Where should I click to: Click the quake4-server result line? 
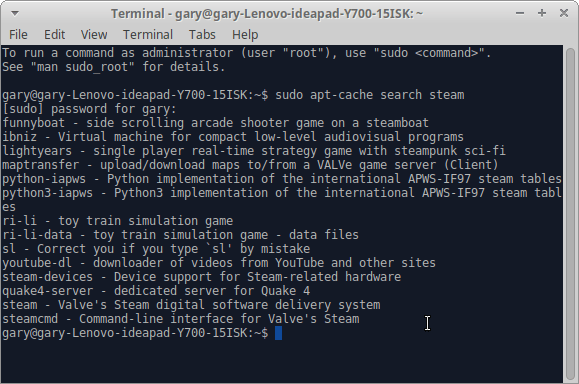156,291
